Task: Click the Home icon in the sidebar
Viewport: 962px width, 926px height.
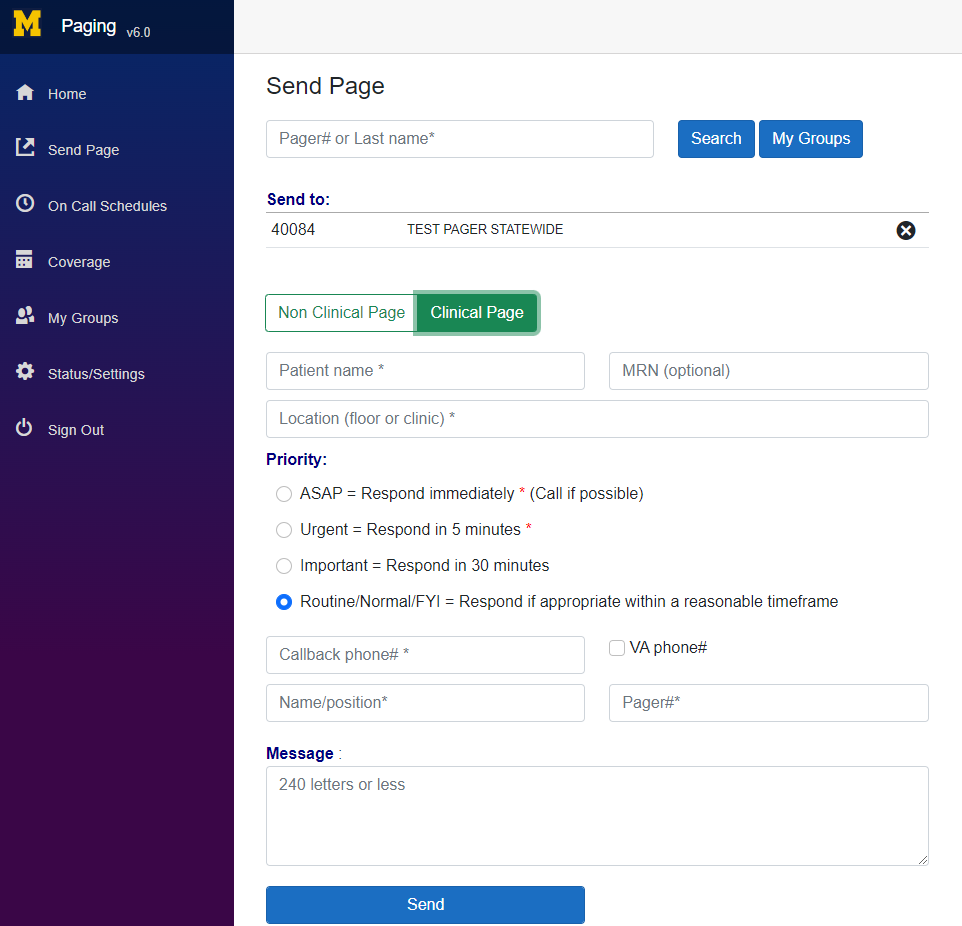Action: pyautogui.click(x=24, y=92)
